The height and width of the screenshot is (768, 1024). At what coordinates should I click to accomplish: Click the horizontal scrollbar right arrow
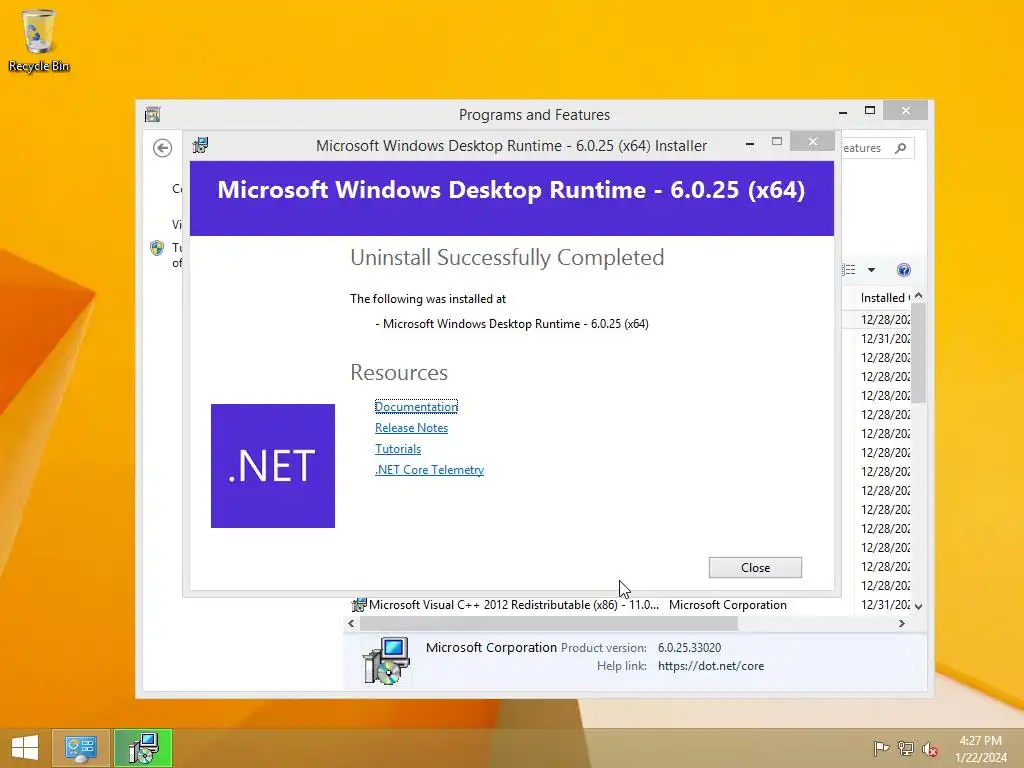coord(902,624)
